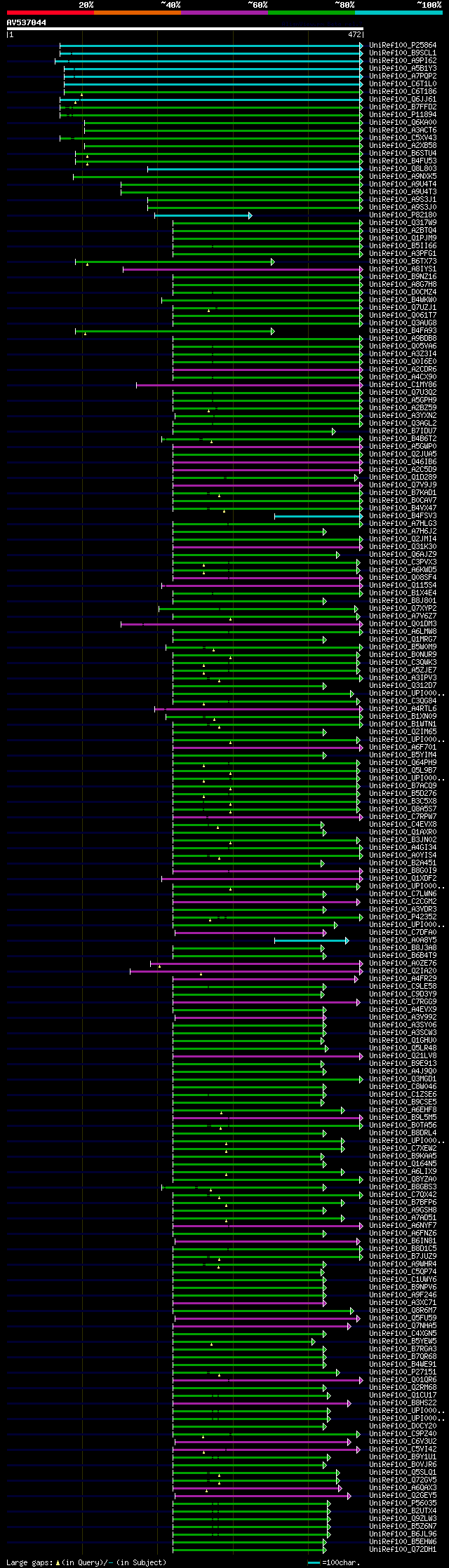
Task: Select the Q061T7 UniRef100 label
Action: pos(403,316)
